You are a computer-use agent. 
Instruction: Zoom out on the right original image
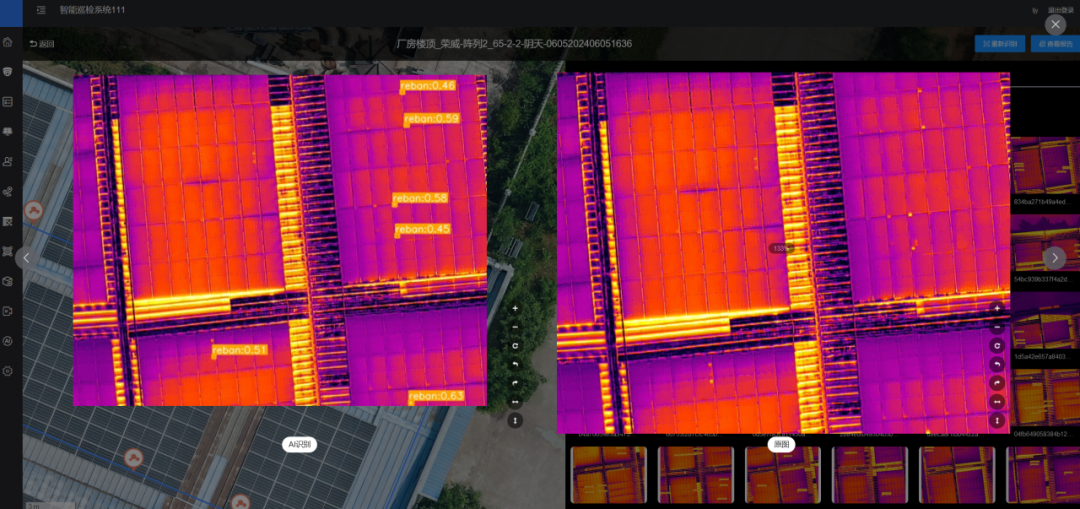click(996, 327)
